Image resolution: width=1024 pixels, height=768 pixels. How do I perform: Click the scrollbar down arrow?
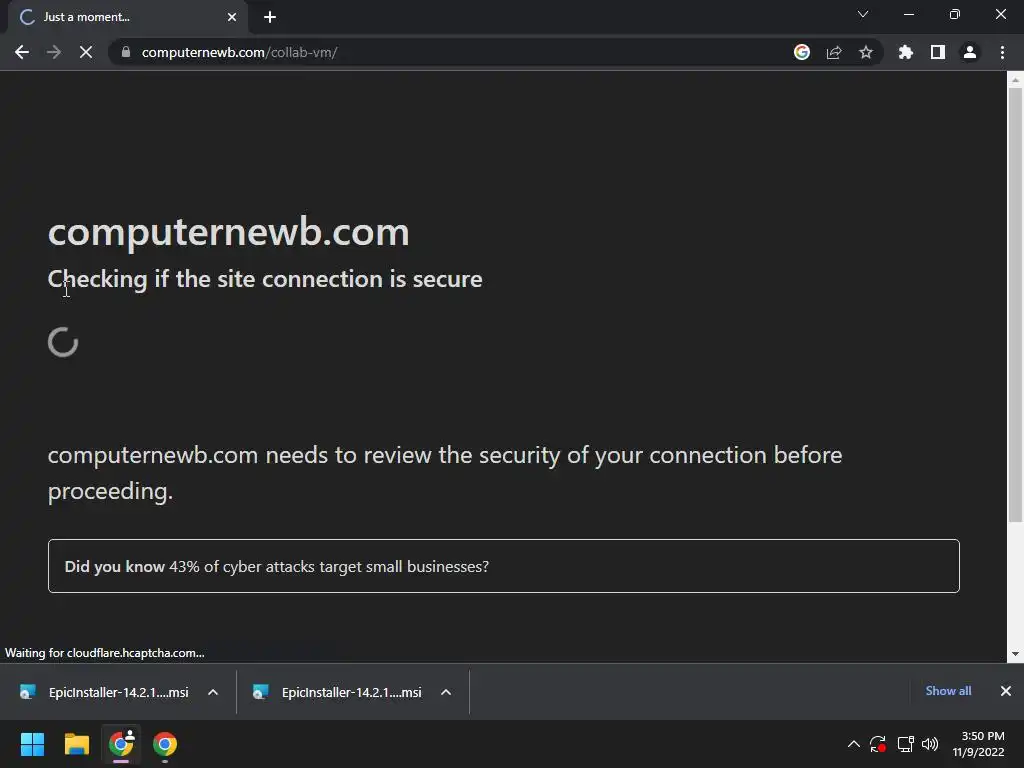(1015, 654)
